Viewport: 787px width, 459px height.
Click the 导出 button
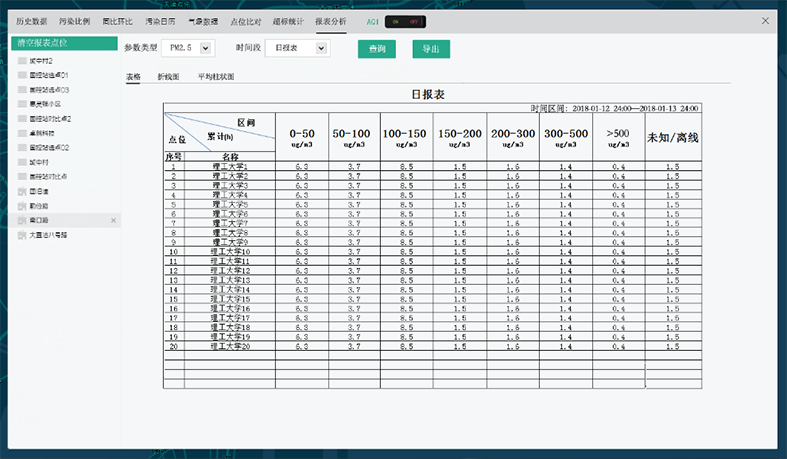click(430, 48)
